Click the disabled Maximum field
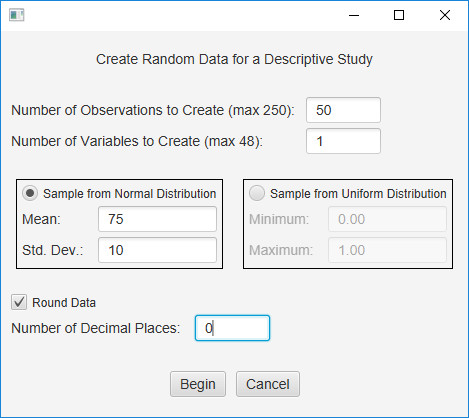This screenshot has width=469, height=418. tap(387, 250)
